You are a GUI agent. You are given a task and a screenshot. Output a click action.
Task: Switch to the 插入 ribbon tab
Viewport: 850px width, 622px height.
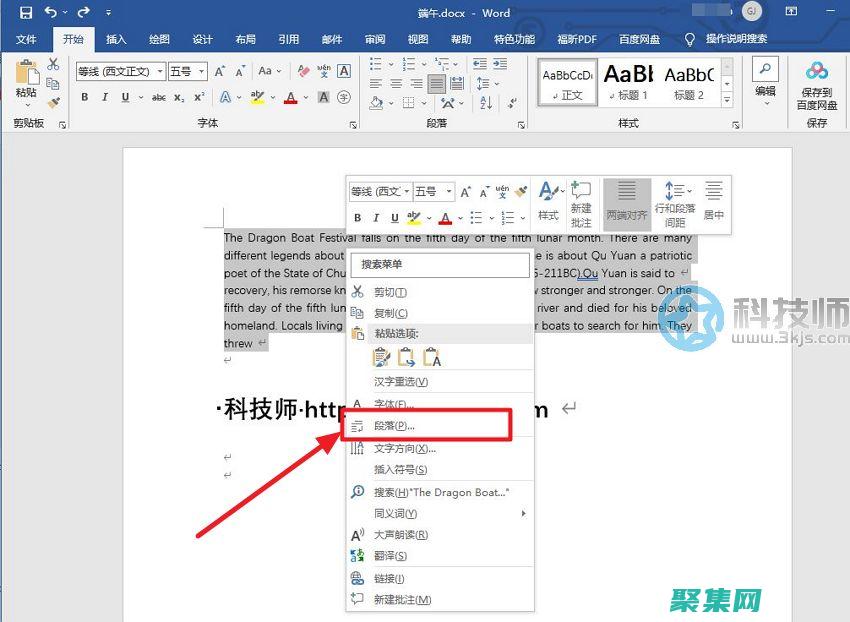pyautogui.click(x=115, y=39)
